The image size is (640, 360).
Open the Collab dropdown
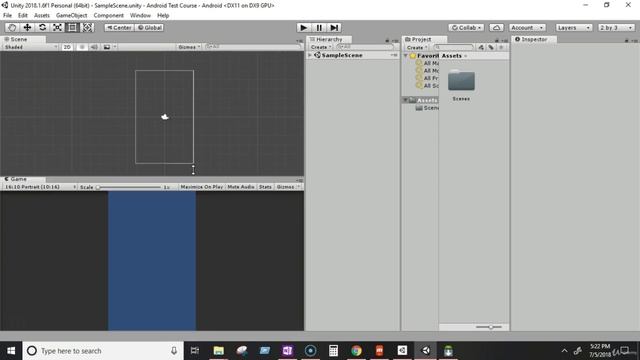pyautogui.click(x=466, y=27)
